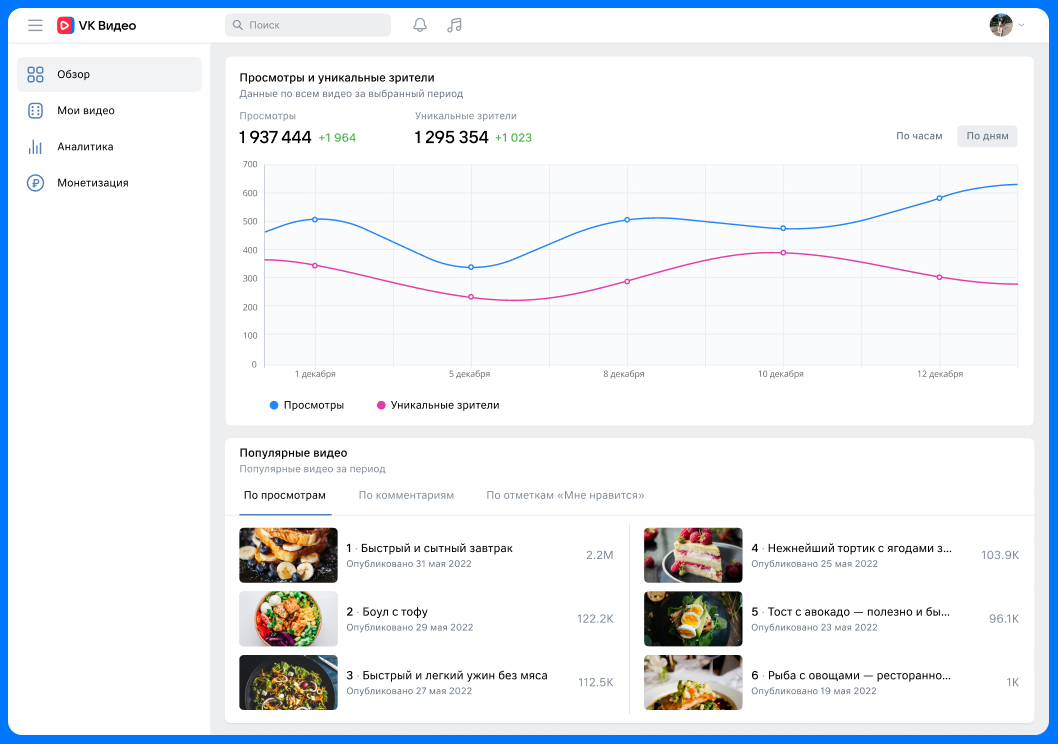Select the Обзор sidebar icon

point(36,74)
